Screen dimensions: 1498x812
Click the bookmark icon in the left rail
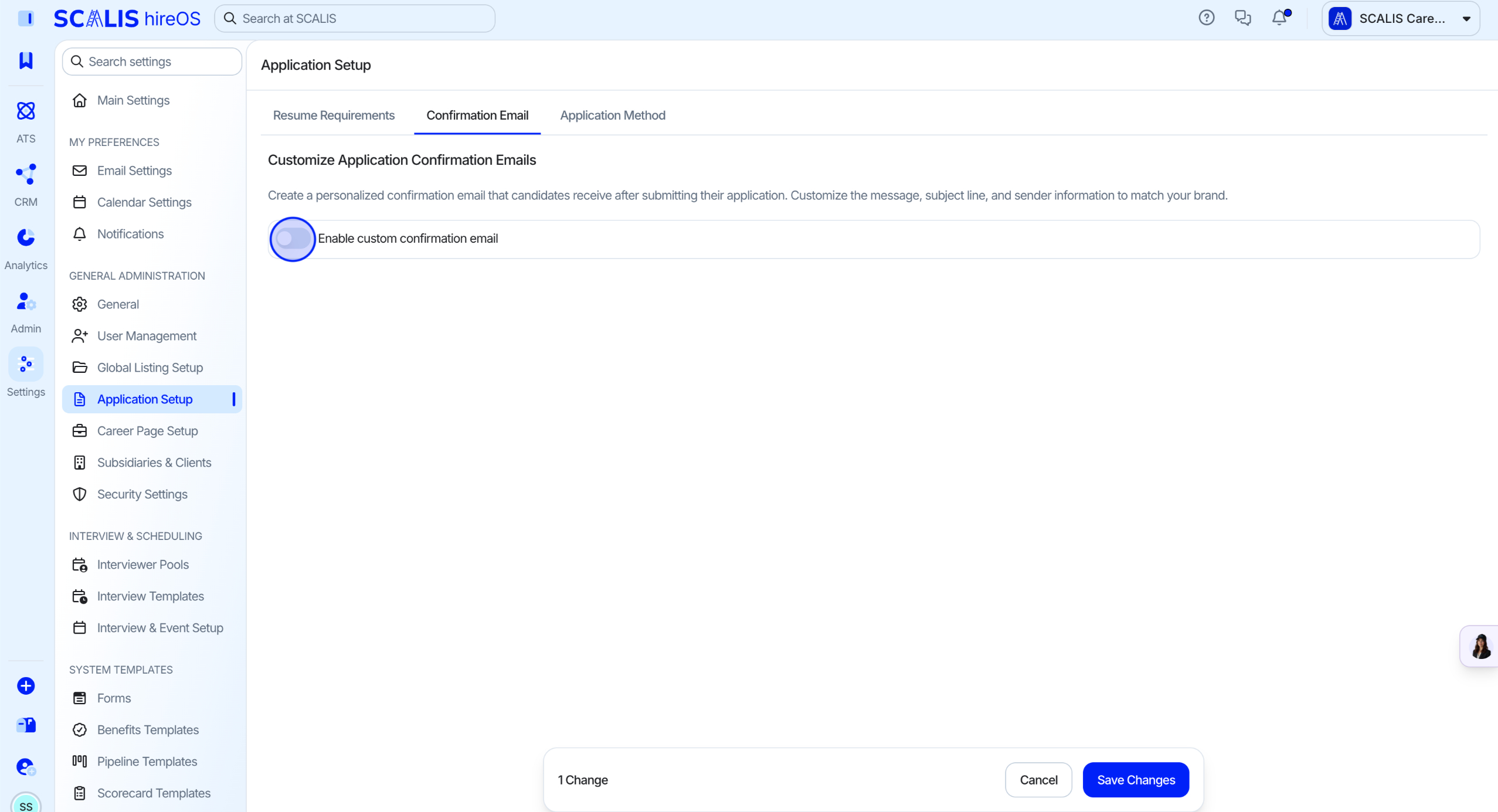point(26,60)
